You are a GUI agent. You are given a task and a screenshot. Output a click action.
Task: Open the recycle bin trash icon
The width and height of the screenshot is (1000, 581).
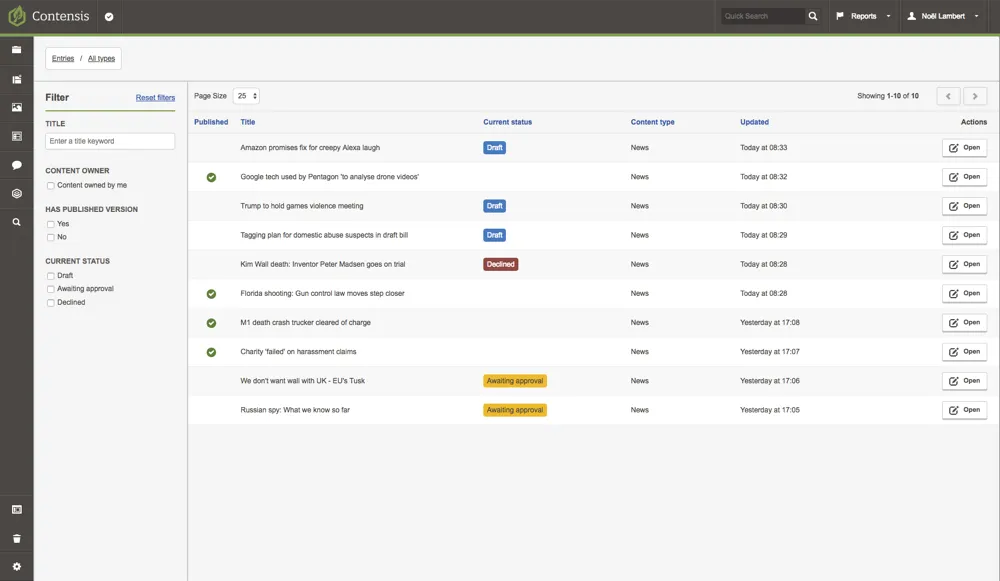coord(17,538)
